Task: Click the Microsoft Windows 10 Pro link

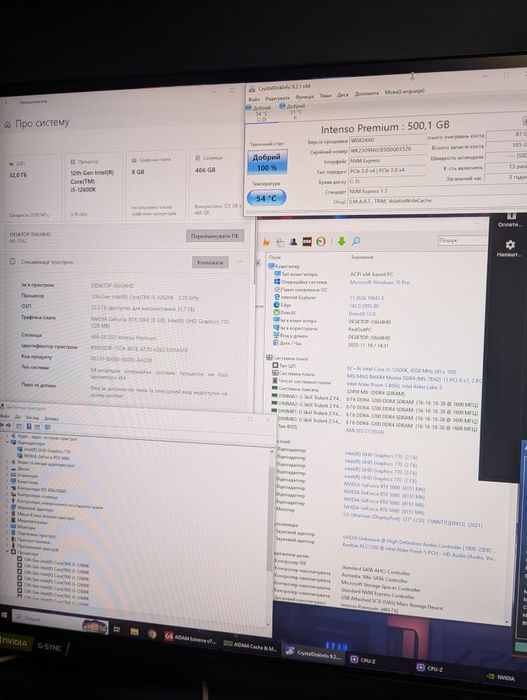Action: (380, 282)
